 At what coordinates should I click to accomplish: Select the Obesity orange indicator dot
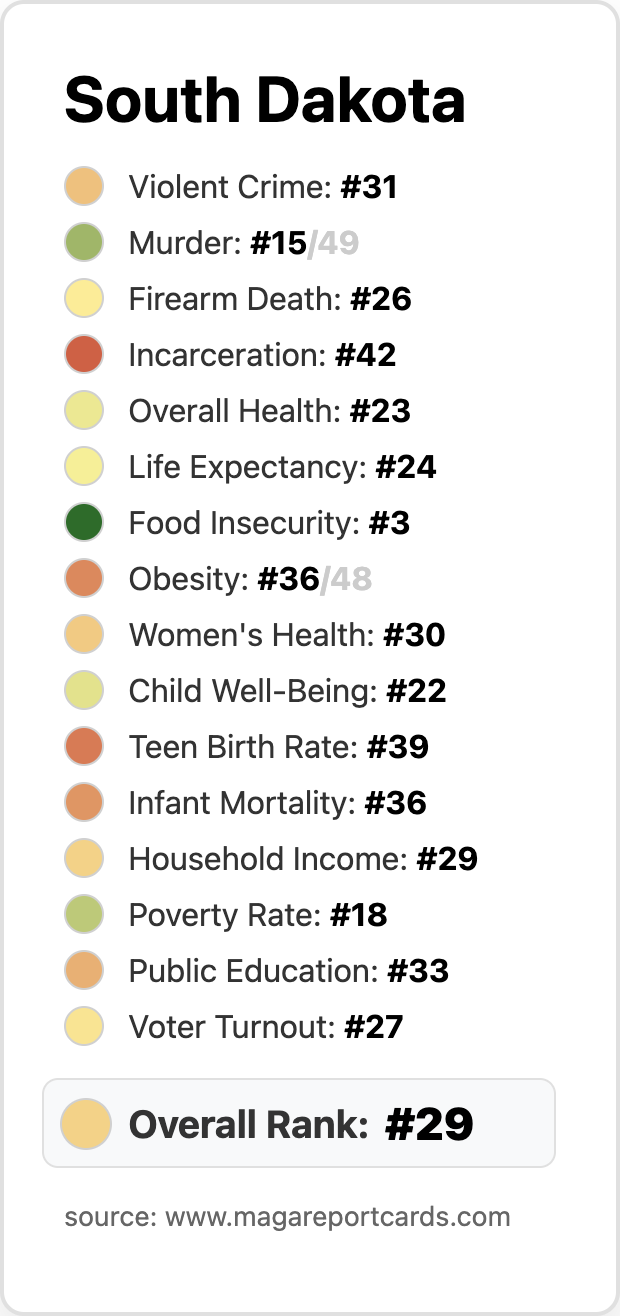click(x=85, y=579)
